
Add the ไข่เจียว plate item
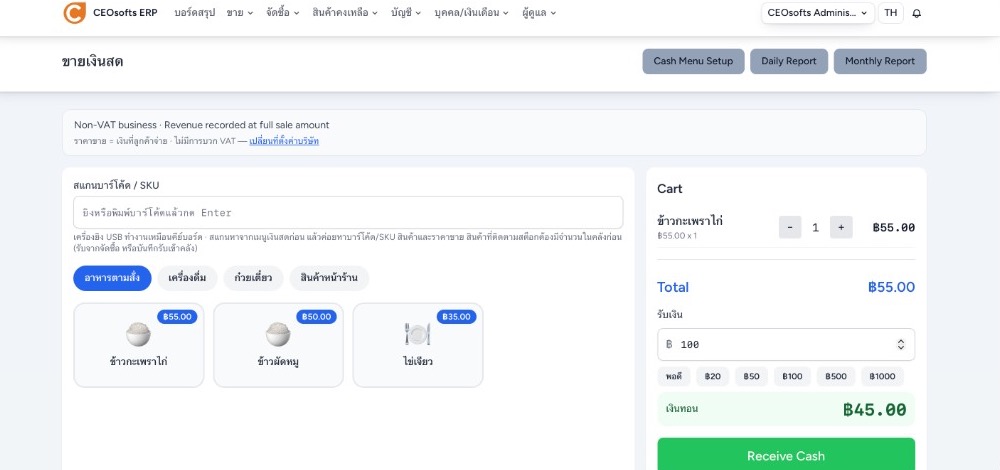418,345
